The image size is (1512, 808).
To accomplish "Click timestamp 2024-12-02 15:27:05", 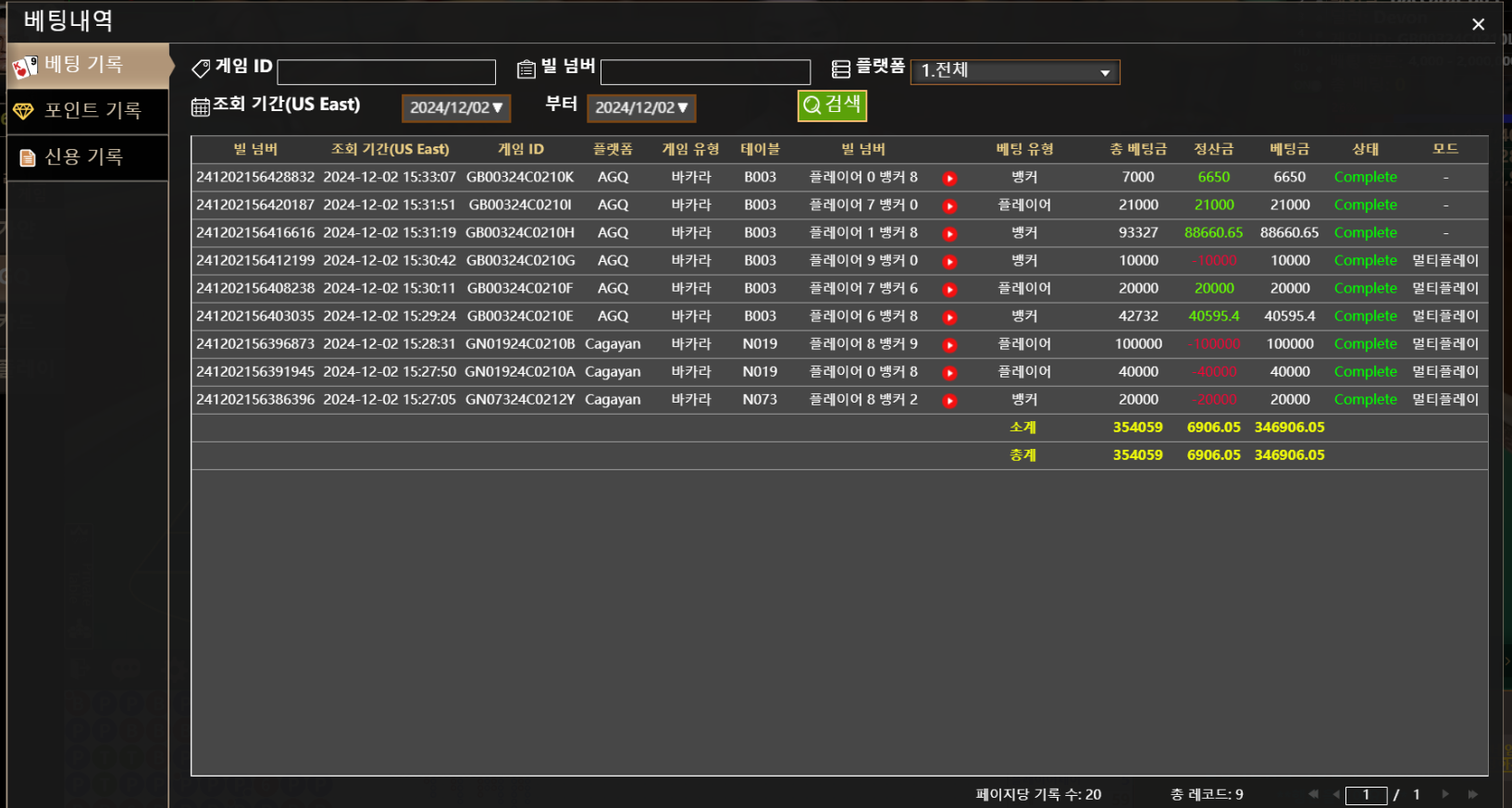I will click(390, 399).
